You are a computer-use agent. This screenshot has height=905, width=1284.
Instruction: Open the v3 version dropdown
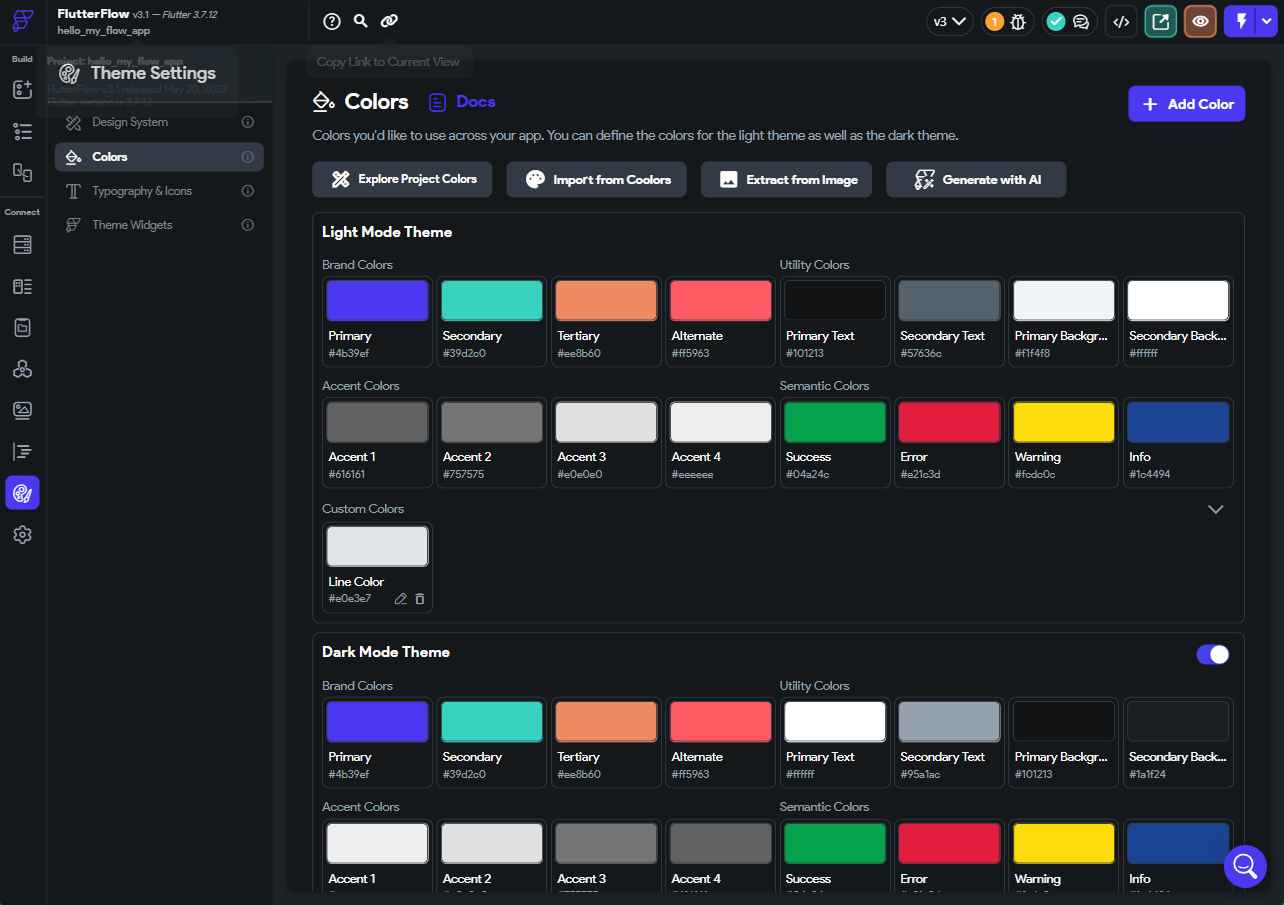pyautogui.click(x=950, y=21)
